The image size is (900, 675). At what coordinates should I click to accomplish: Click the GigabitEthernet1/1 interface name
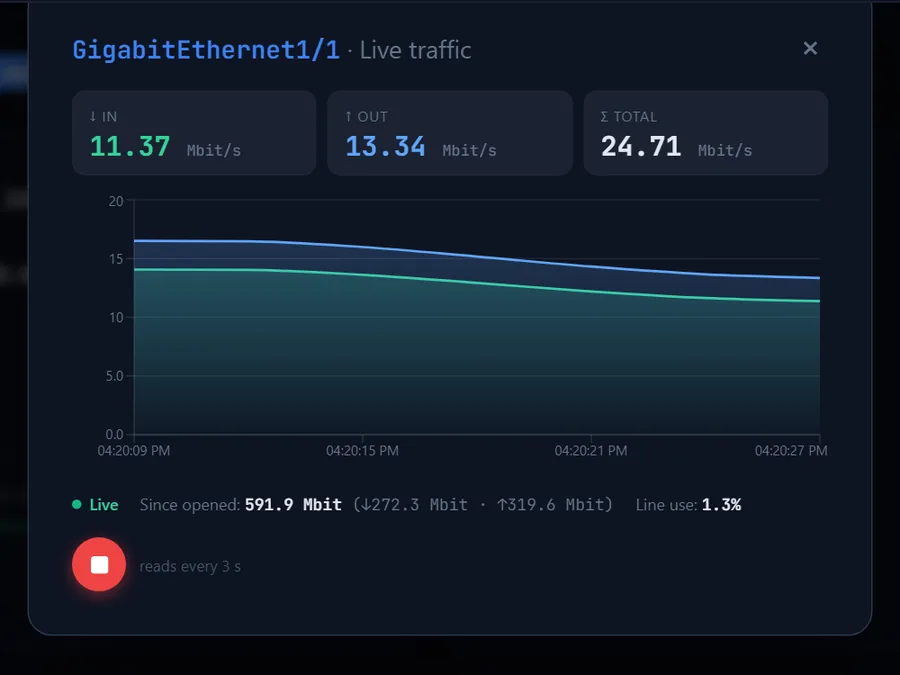click(206, 50)
